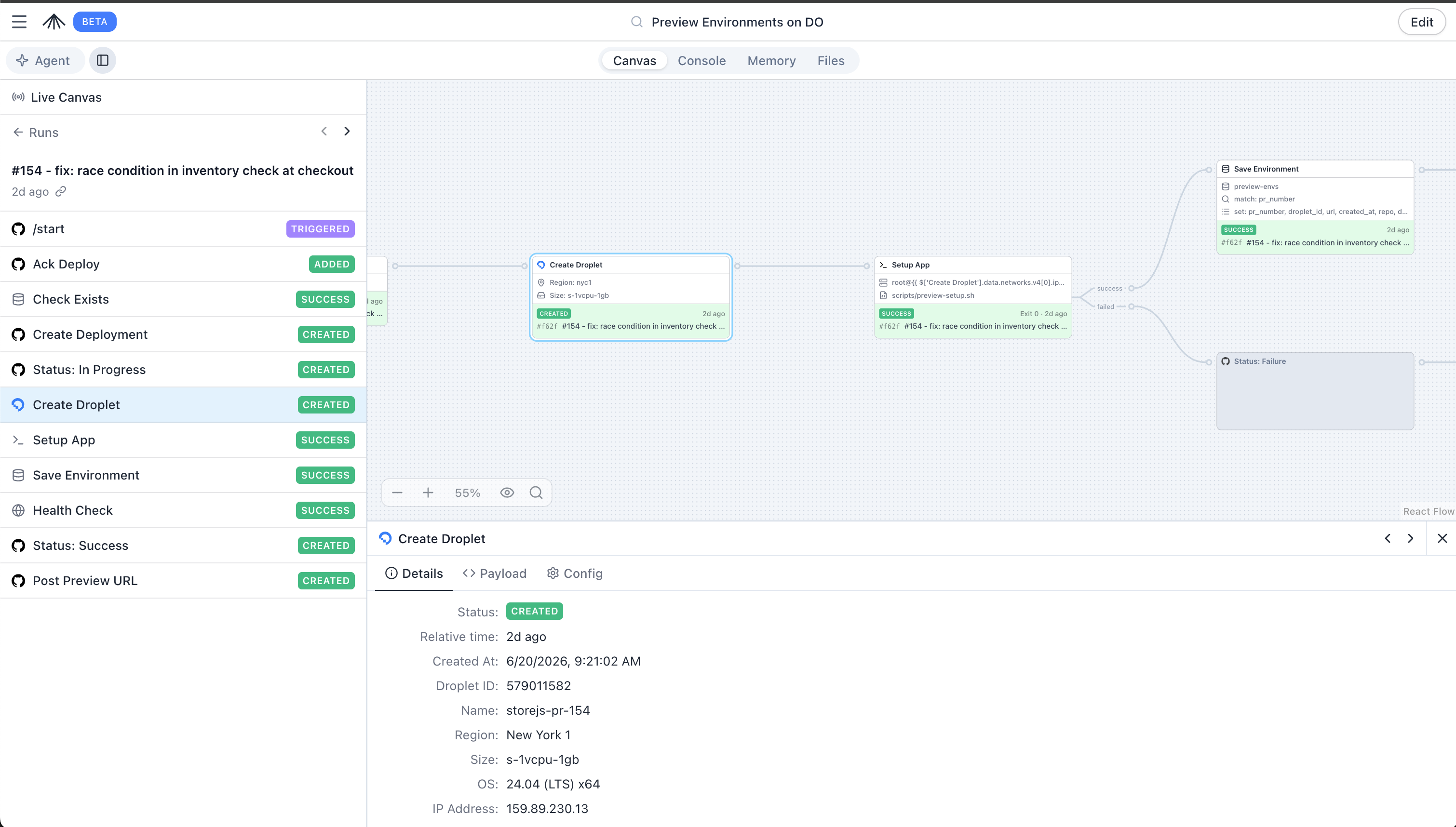1456x827 pixels.
Task: Select the Save Environment node on canvas
Action: [x=1315, y=207]
